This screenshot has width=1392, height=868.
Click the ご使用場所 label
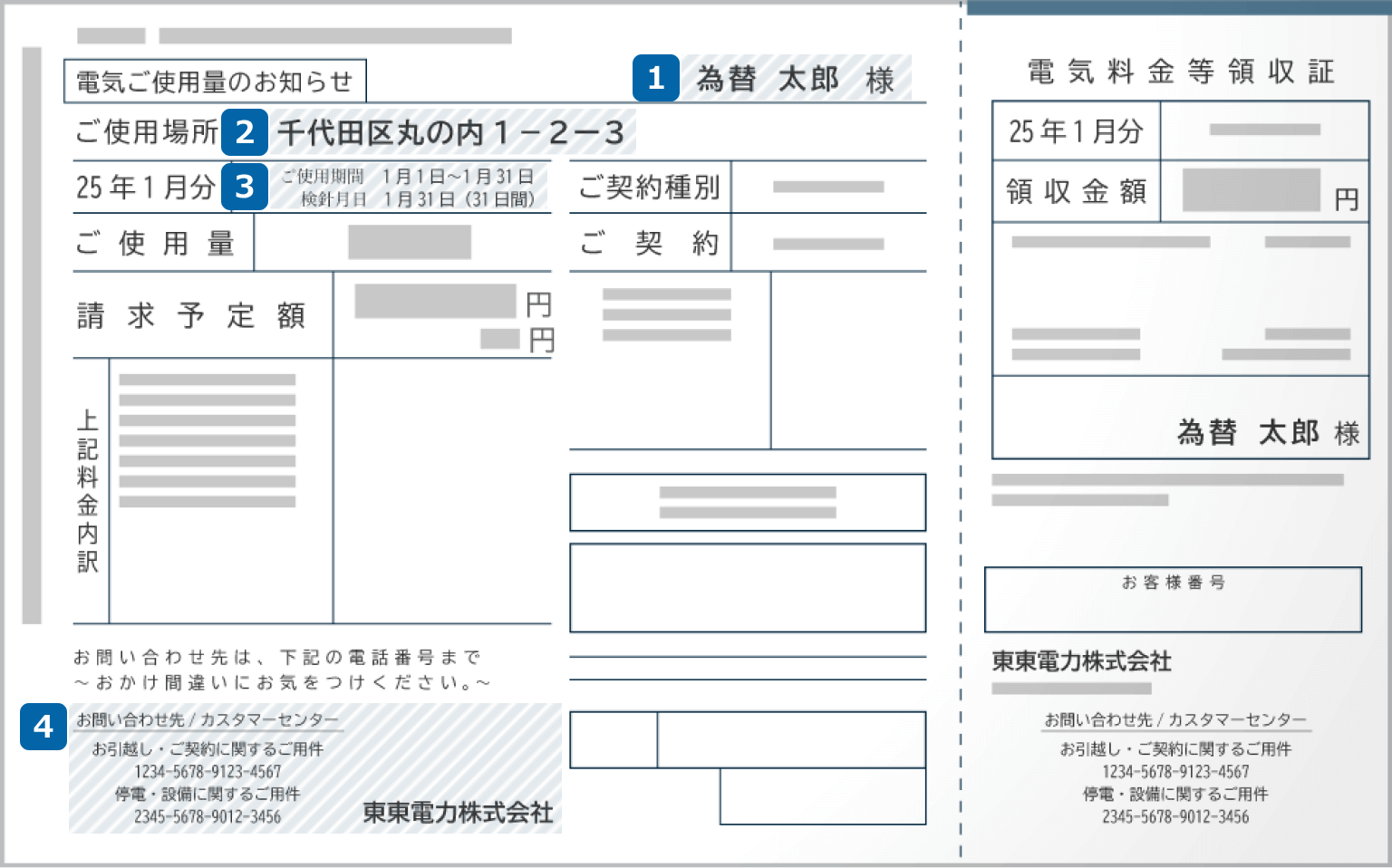[x=147, y=132]
